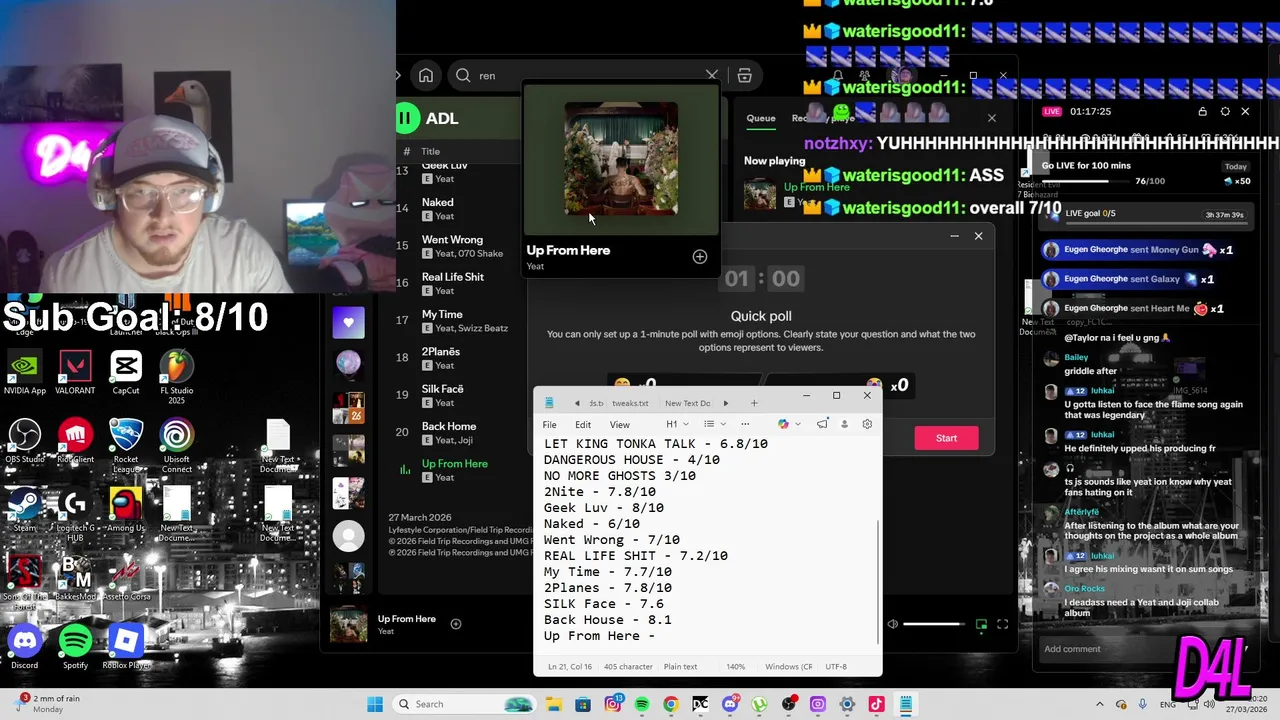Open Notepad View menu
This screenshot has width=1280, height=720.
pos(619,425)
